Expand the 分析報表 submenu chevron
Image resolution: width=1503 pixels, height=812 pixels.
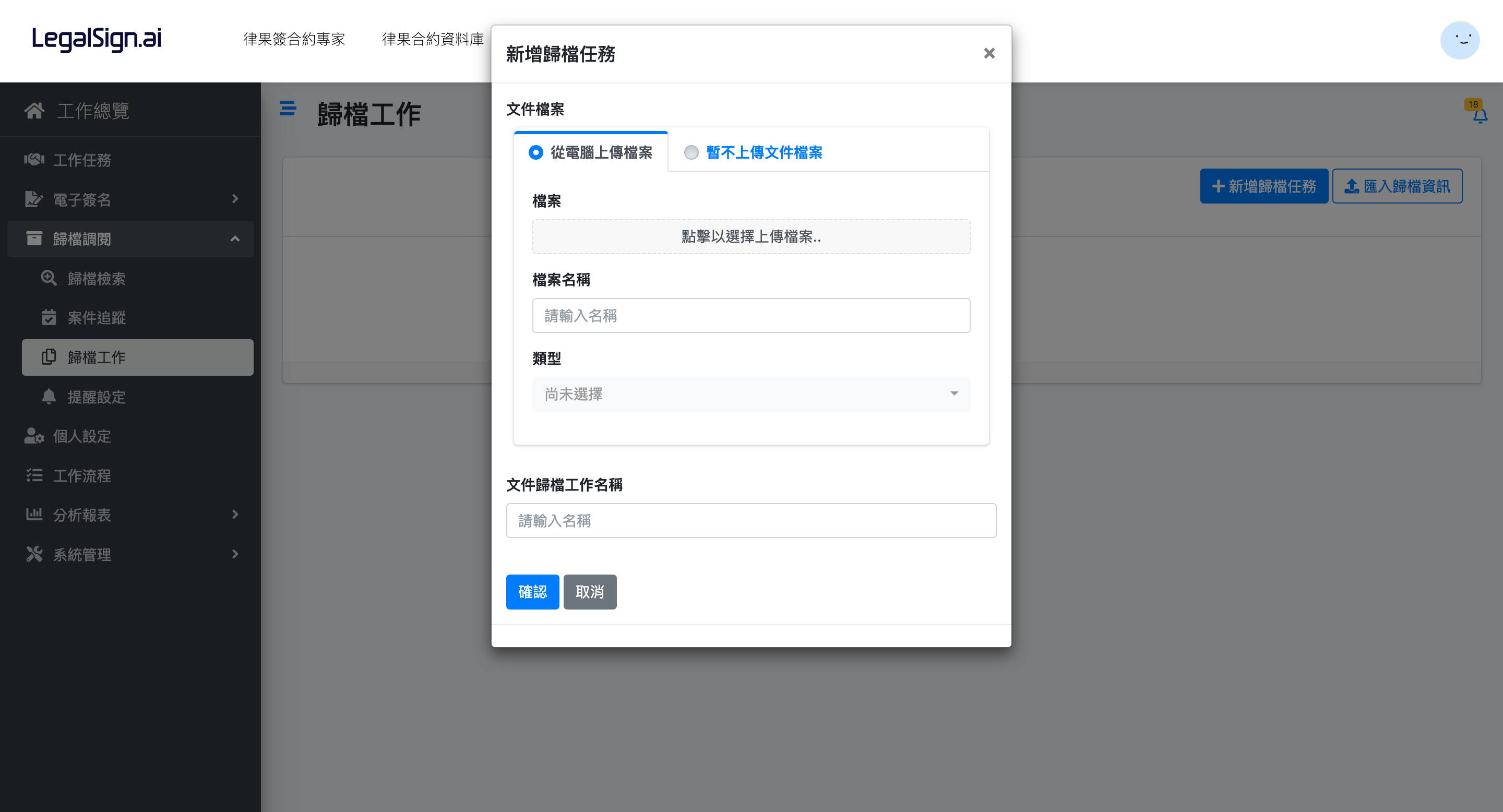click(x=235, y=514)
